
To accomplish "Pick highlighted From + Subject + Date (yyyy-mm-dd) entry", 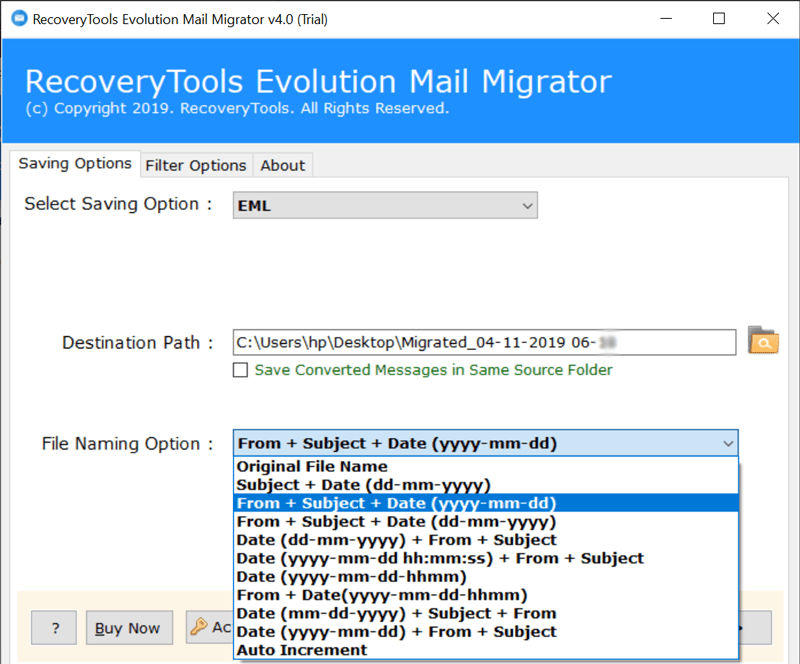I will (485, 503).
